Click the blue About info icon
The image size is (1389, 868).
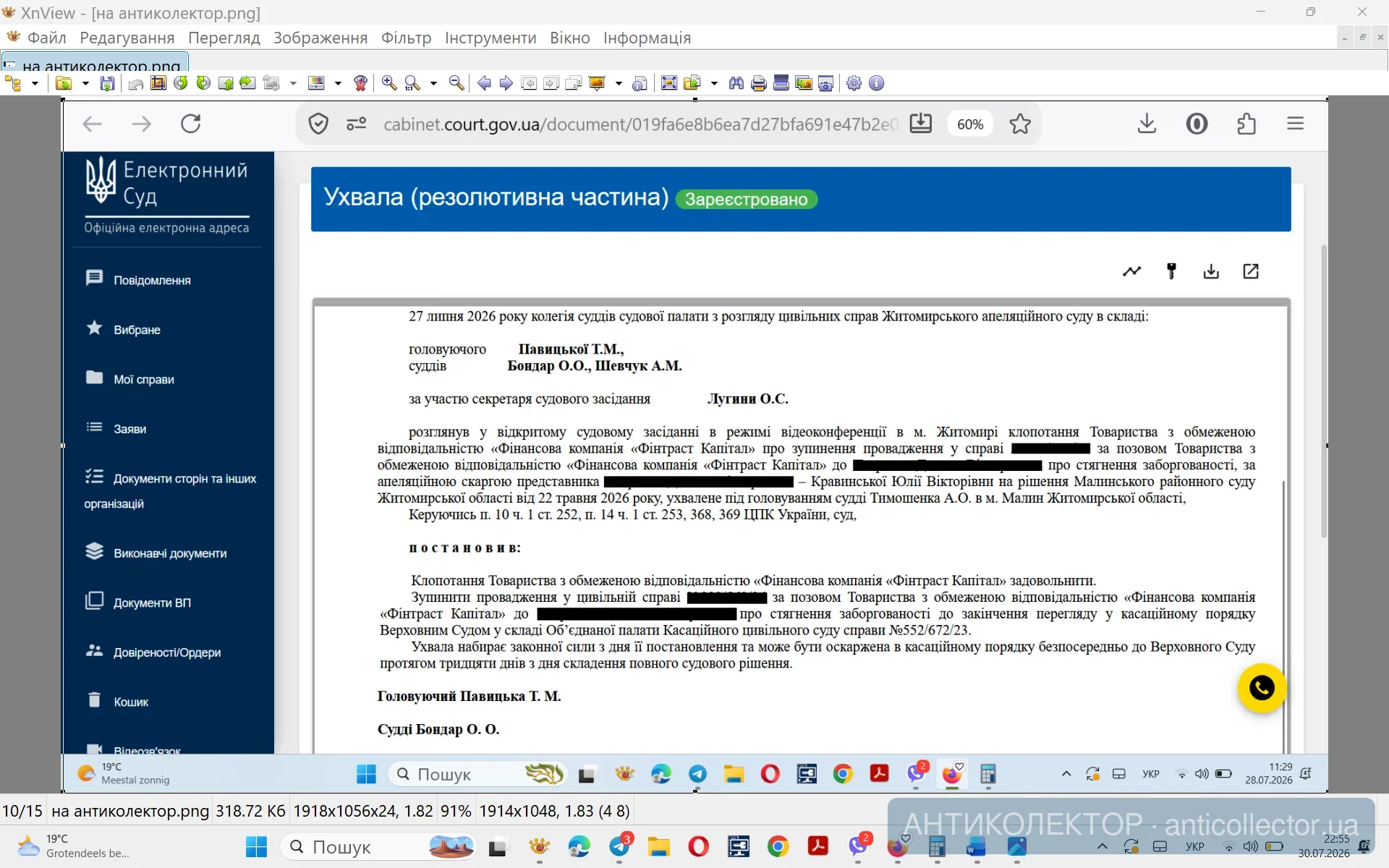(x=876, y=83)
